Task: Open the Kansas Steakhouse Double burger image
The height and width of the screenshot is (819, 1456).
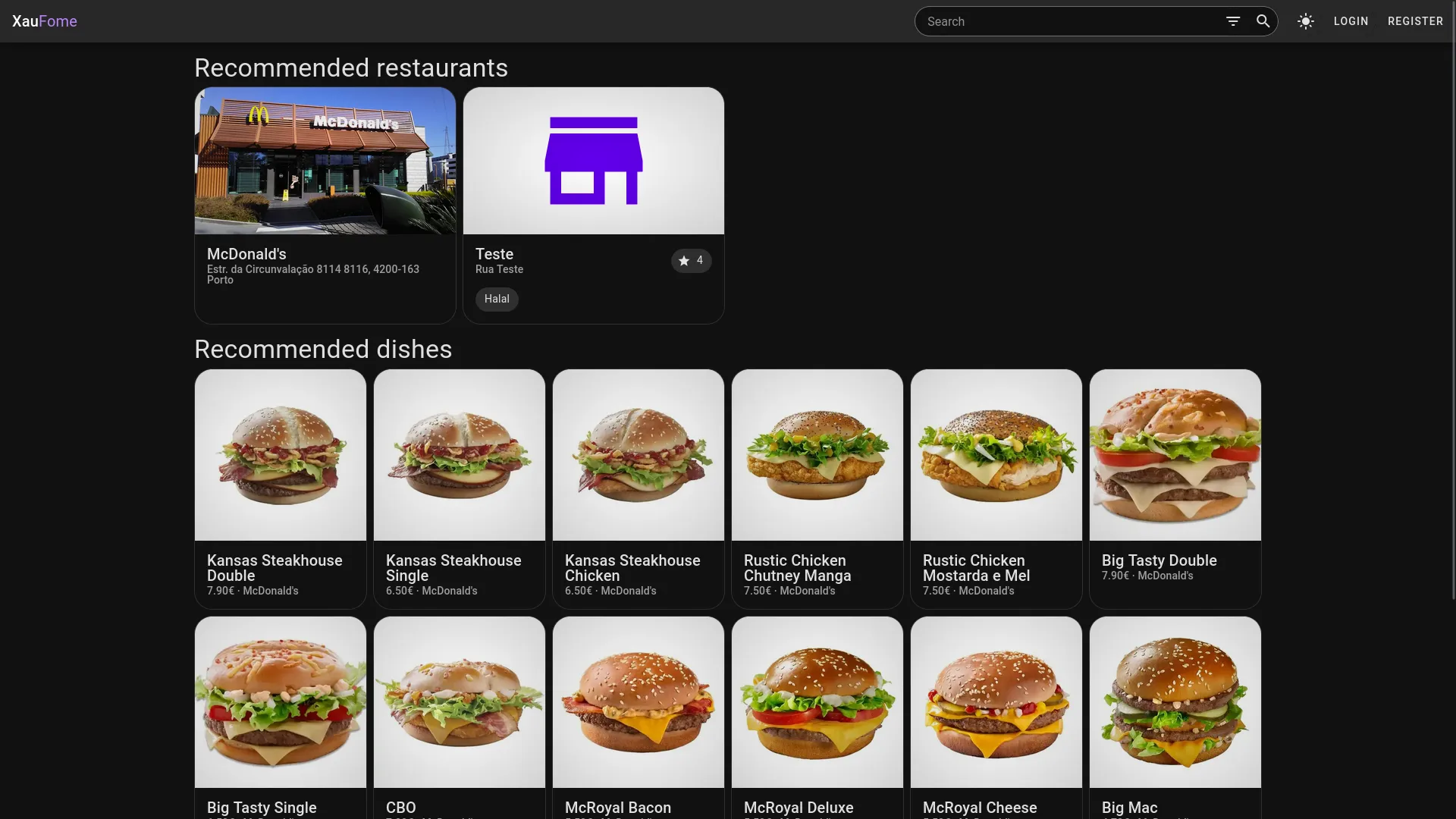Action: [281, 455]
